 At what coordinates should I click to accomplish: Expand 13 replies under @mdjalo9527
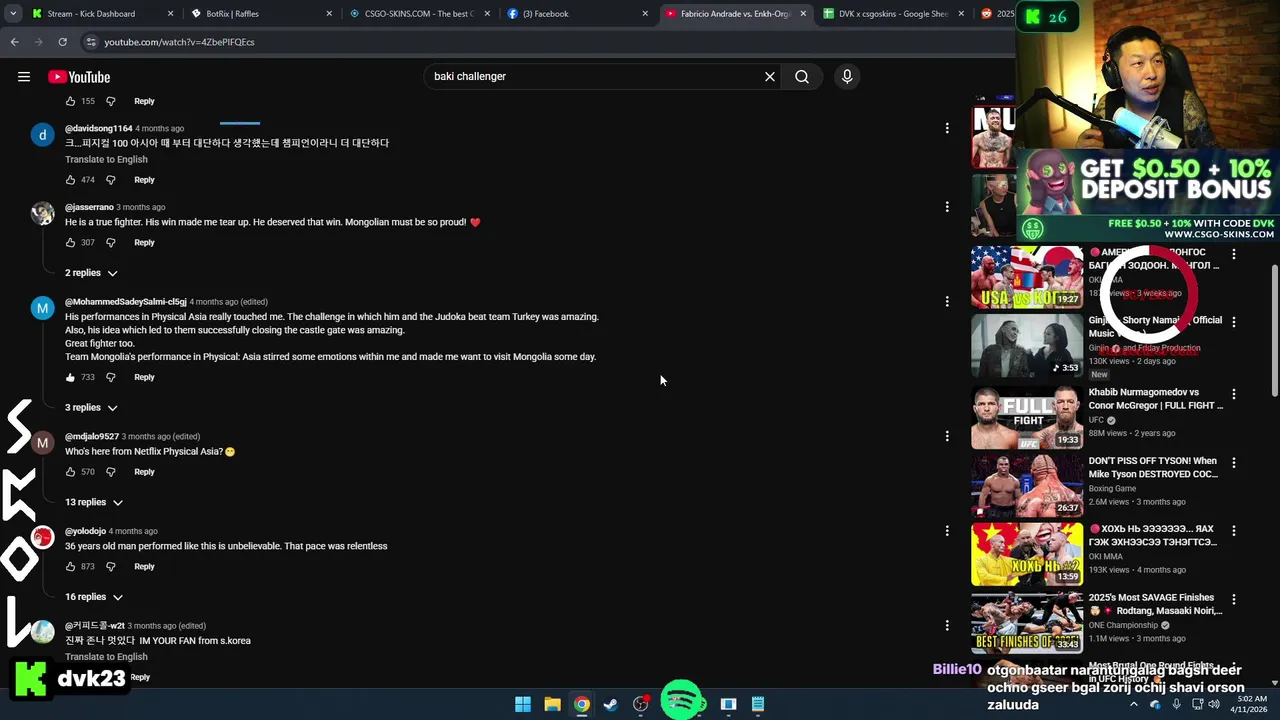(94, 502)
